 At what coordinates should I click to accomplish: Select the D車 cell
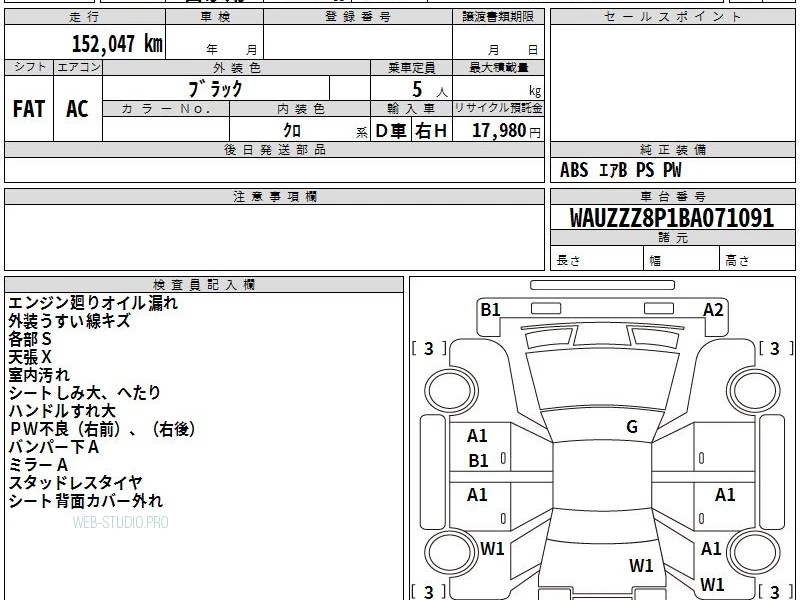(x=391, y=131)
